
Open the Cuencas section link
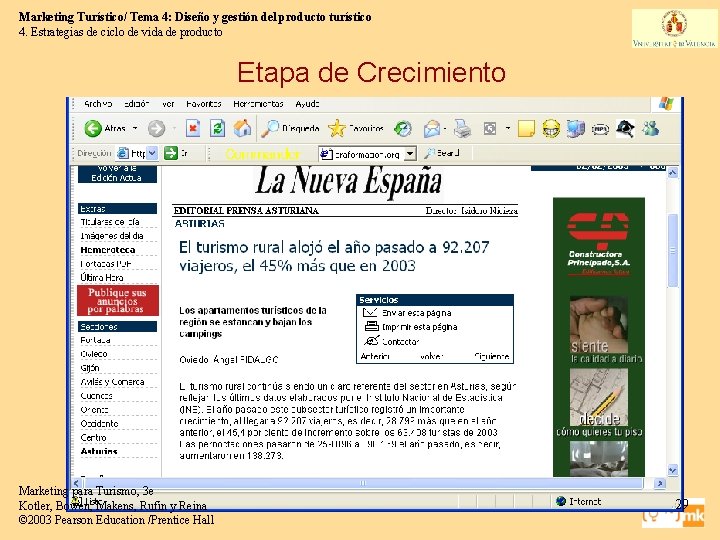[96, 396]
